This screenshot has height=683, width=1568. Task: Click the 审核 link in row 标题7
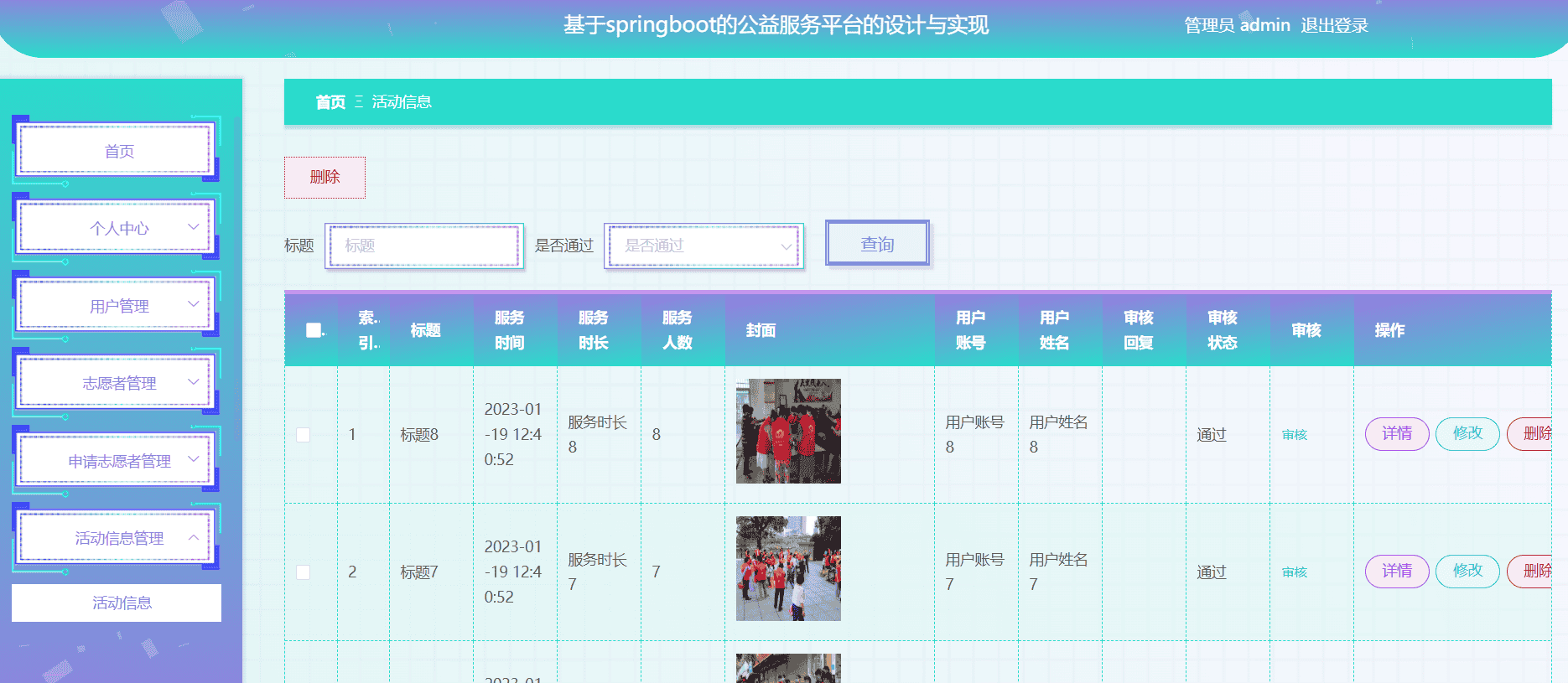(x=1295, y=572)
